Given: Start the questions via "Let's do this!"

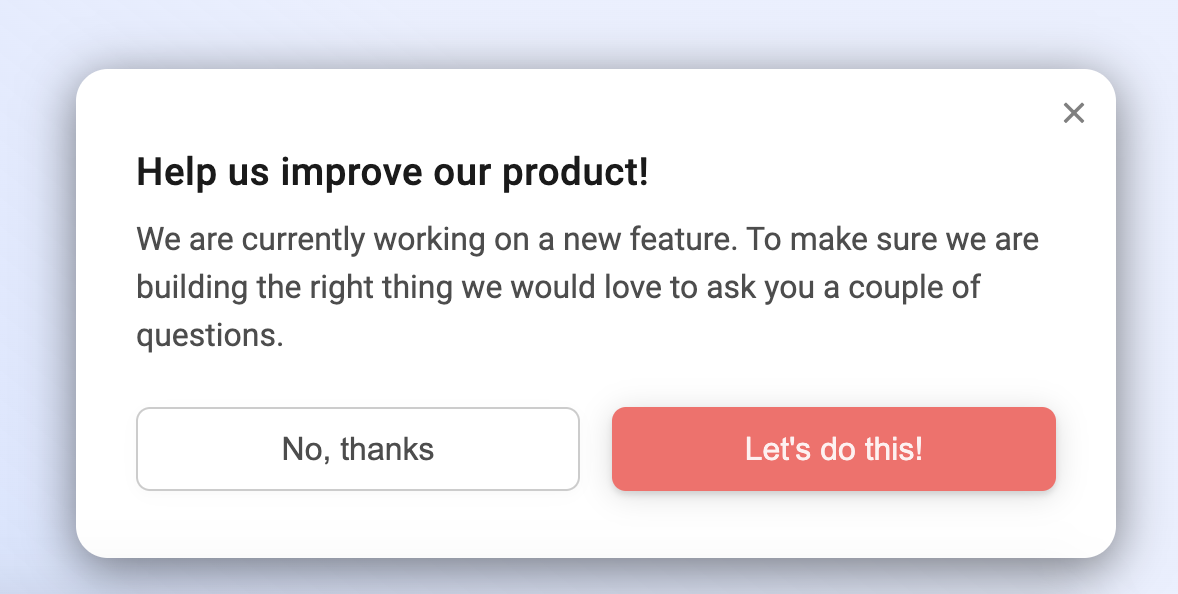Looking at the screenshot, I should coord(833,449).
